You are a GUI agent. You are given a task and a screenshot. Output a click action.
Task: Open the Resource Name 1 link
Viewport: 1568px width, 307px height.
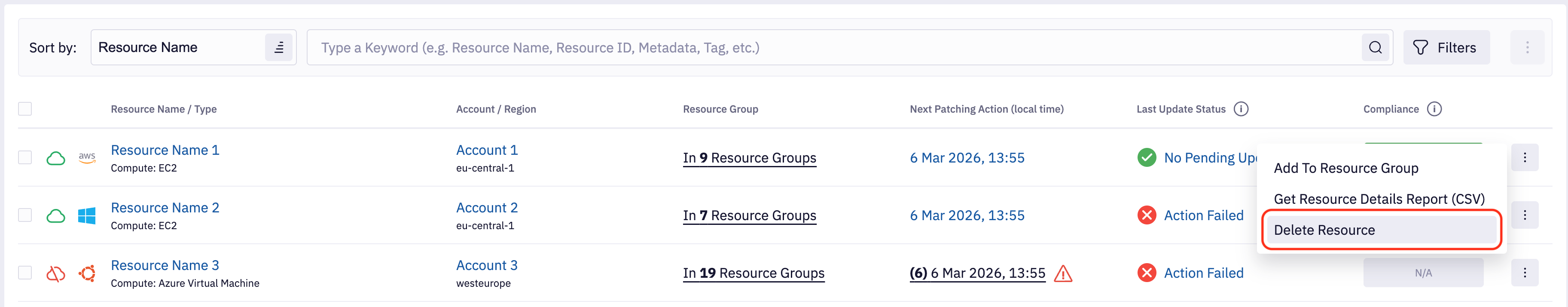(x=165, y=150)
